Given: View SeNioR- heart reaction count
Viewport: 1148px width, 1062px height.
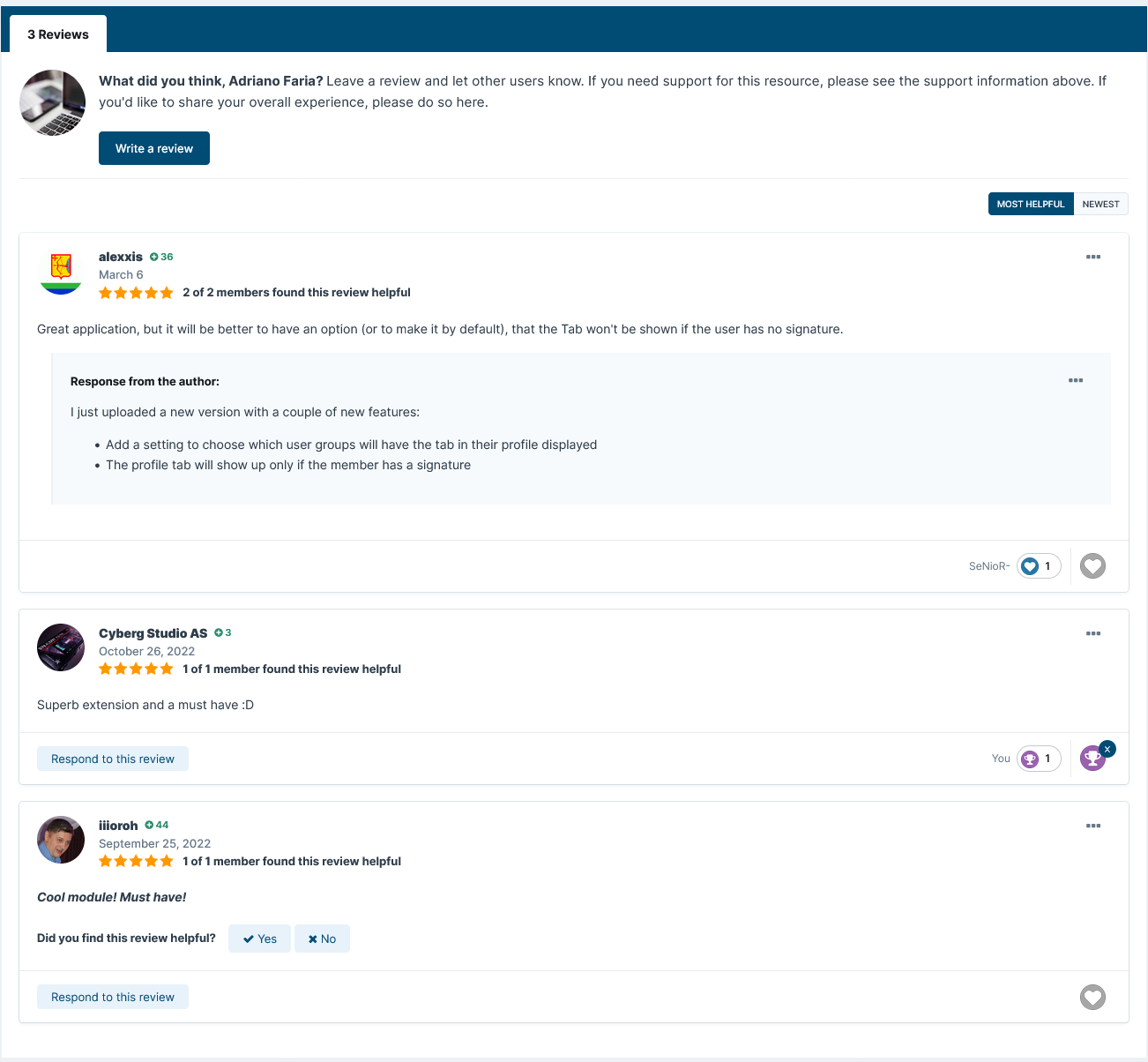Looking at the screenshot, I should 1039,566.
